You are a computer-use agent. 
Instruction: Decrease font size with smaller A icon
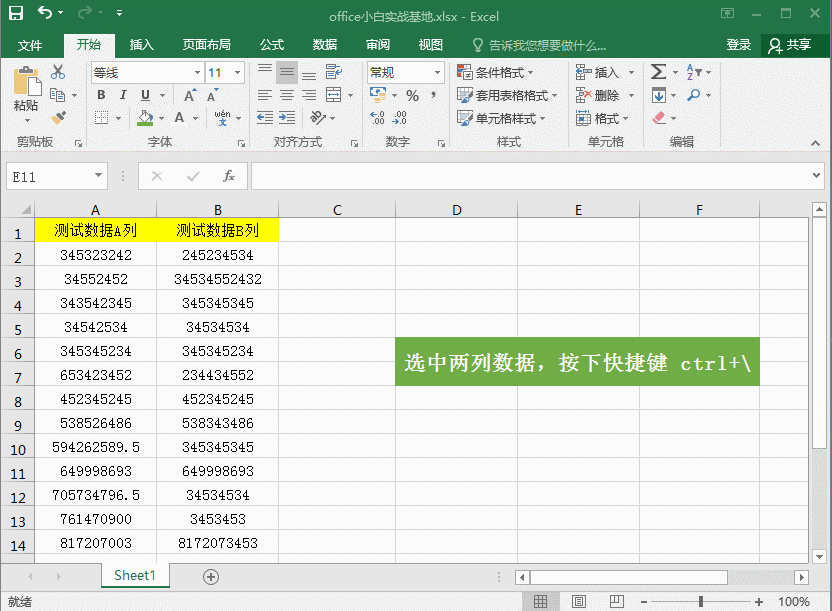click(212, 95)
